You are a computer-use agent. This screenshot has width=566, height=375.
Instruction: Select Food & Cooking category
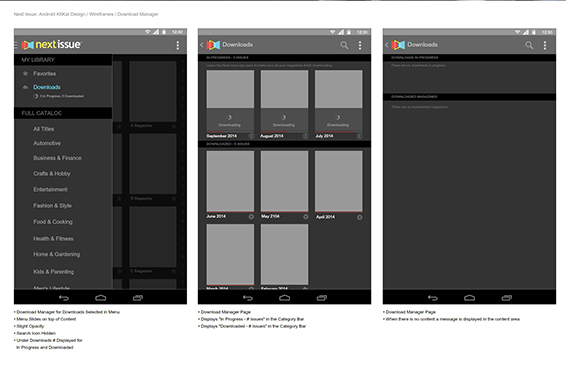(53, 222)
